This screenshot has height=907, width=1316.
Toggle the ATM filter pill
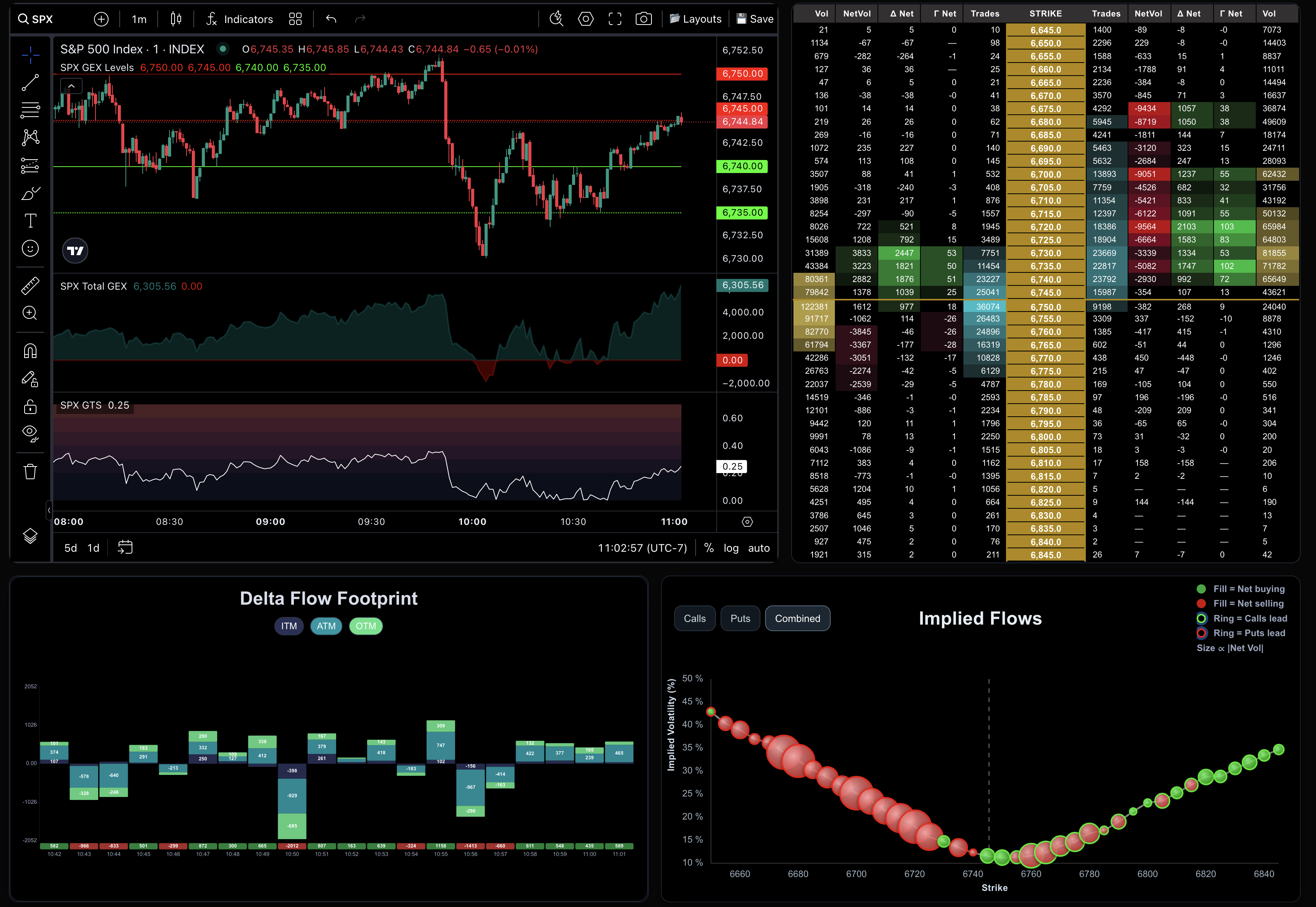(326, 626)
